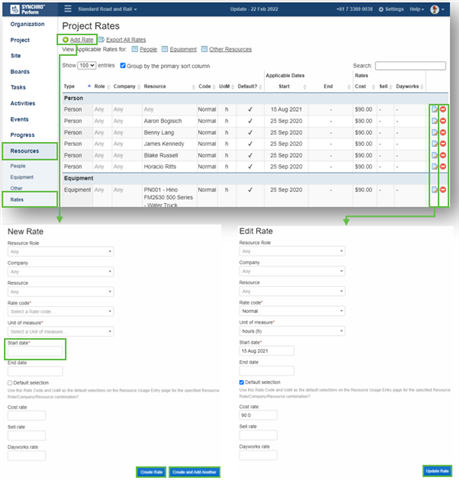Delete Aaron Bogisich's rate

[x=443, y=121]
